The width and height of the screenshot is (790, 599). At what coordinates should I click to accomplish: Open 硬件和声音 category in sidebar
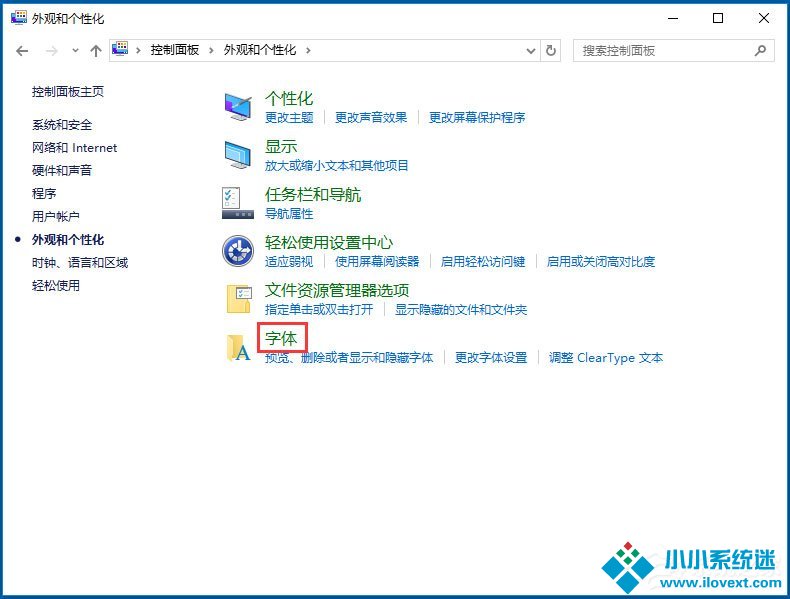[62, 170]
